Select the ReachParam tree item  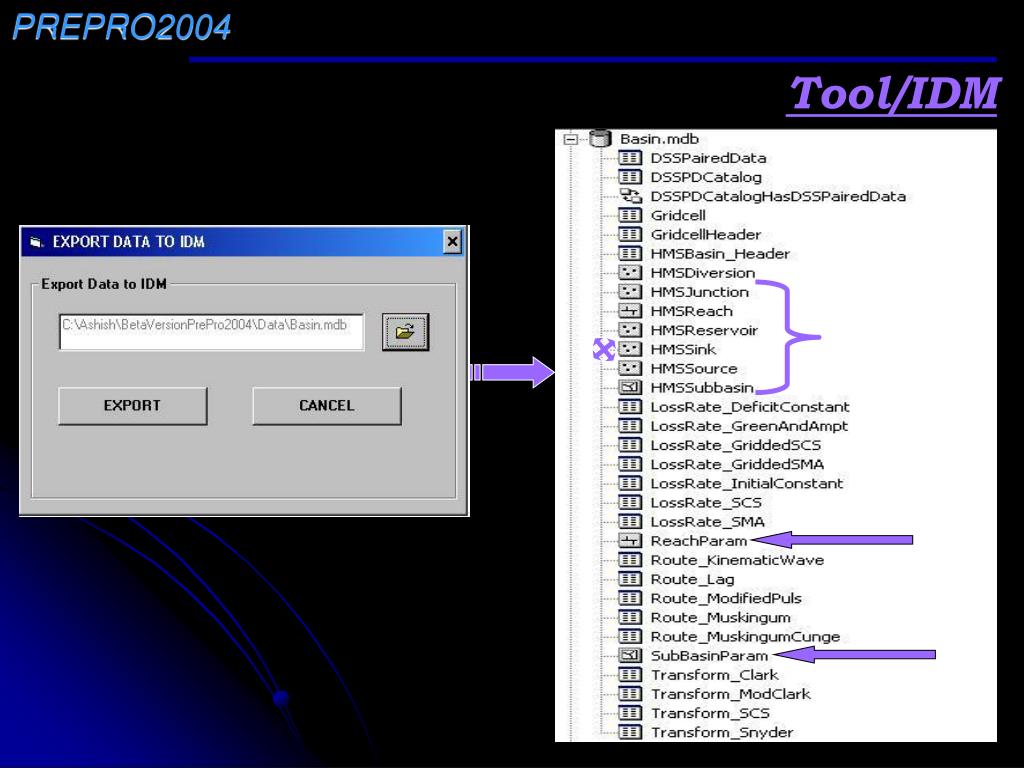point(698,541)
